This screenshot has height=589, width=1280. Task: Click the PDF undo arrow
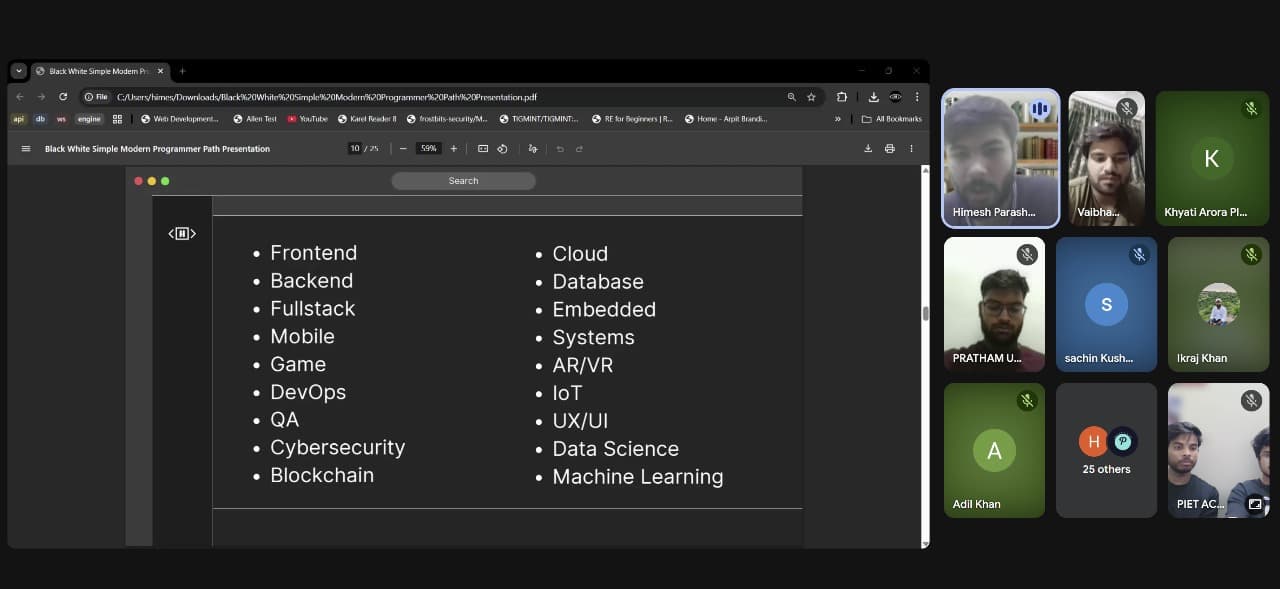[x=560, y=148]
